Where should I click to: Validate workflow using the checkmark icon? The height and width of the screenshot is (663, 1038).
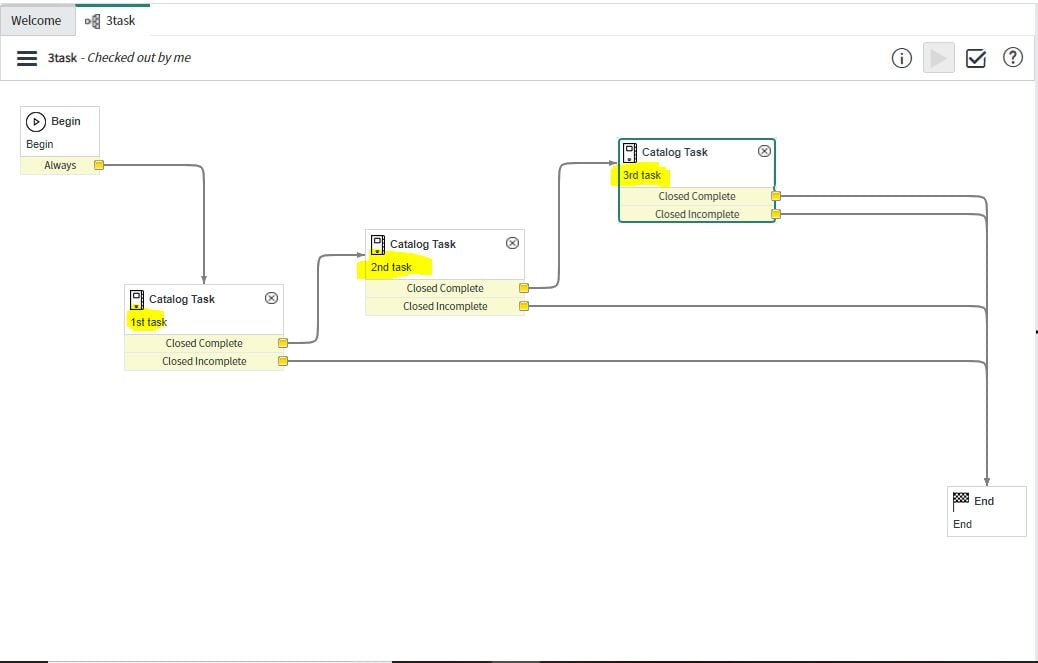click(x=974, y=58)
